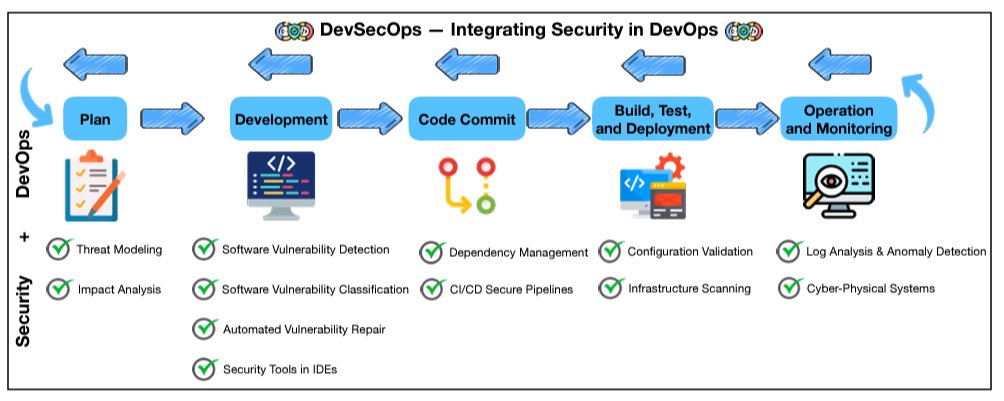
Task: Click the right arrow between Build and Operation boxes
Action: [x=747, y=119]
